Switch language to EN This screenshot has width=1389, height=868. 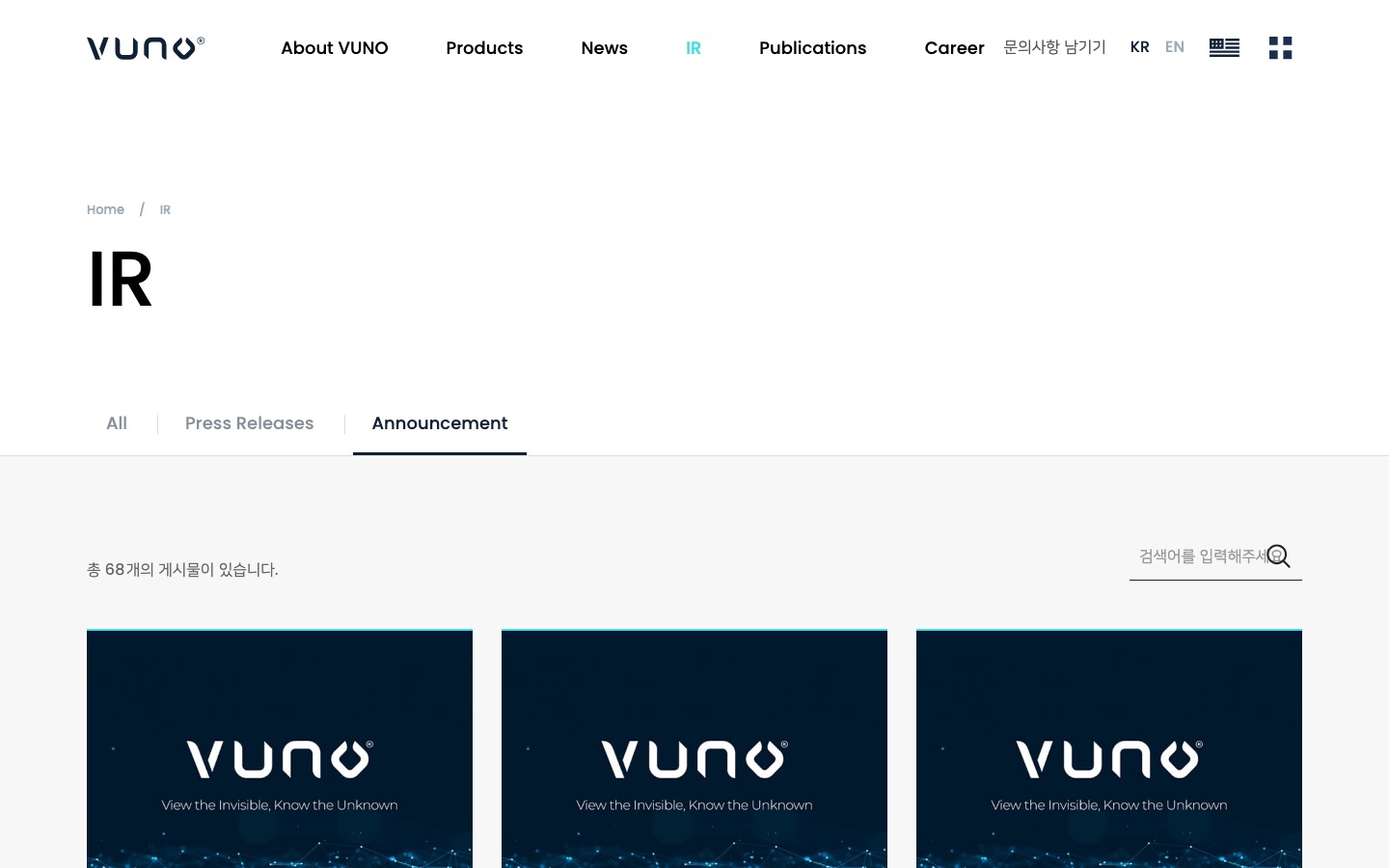coord(1175,47)
